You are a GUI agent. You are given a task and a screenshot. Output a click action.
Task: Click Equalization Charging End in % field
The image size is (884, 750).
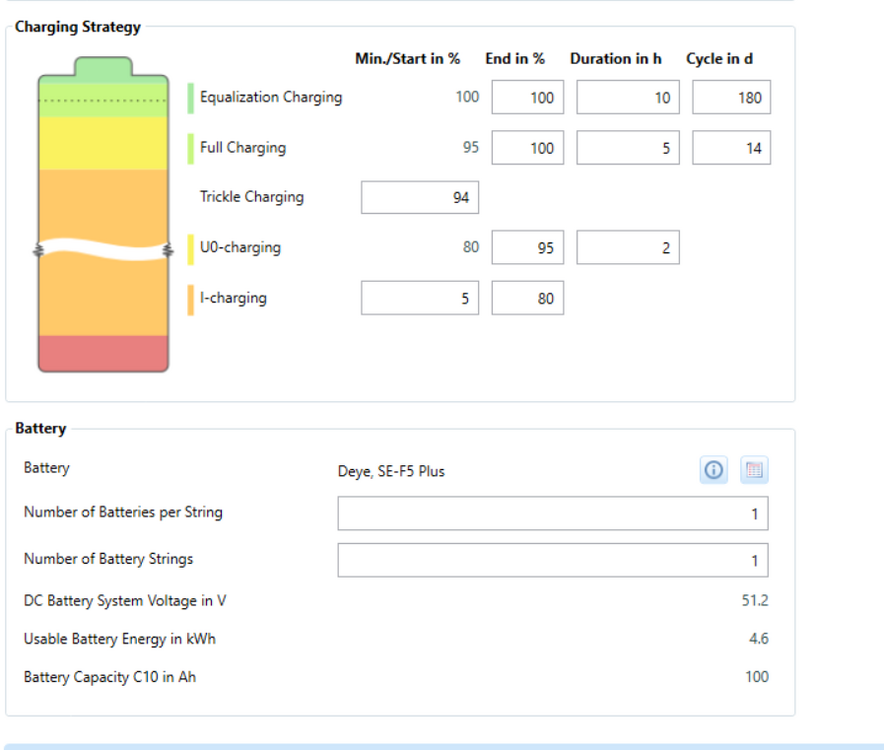(x=527, y=97)
